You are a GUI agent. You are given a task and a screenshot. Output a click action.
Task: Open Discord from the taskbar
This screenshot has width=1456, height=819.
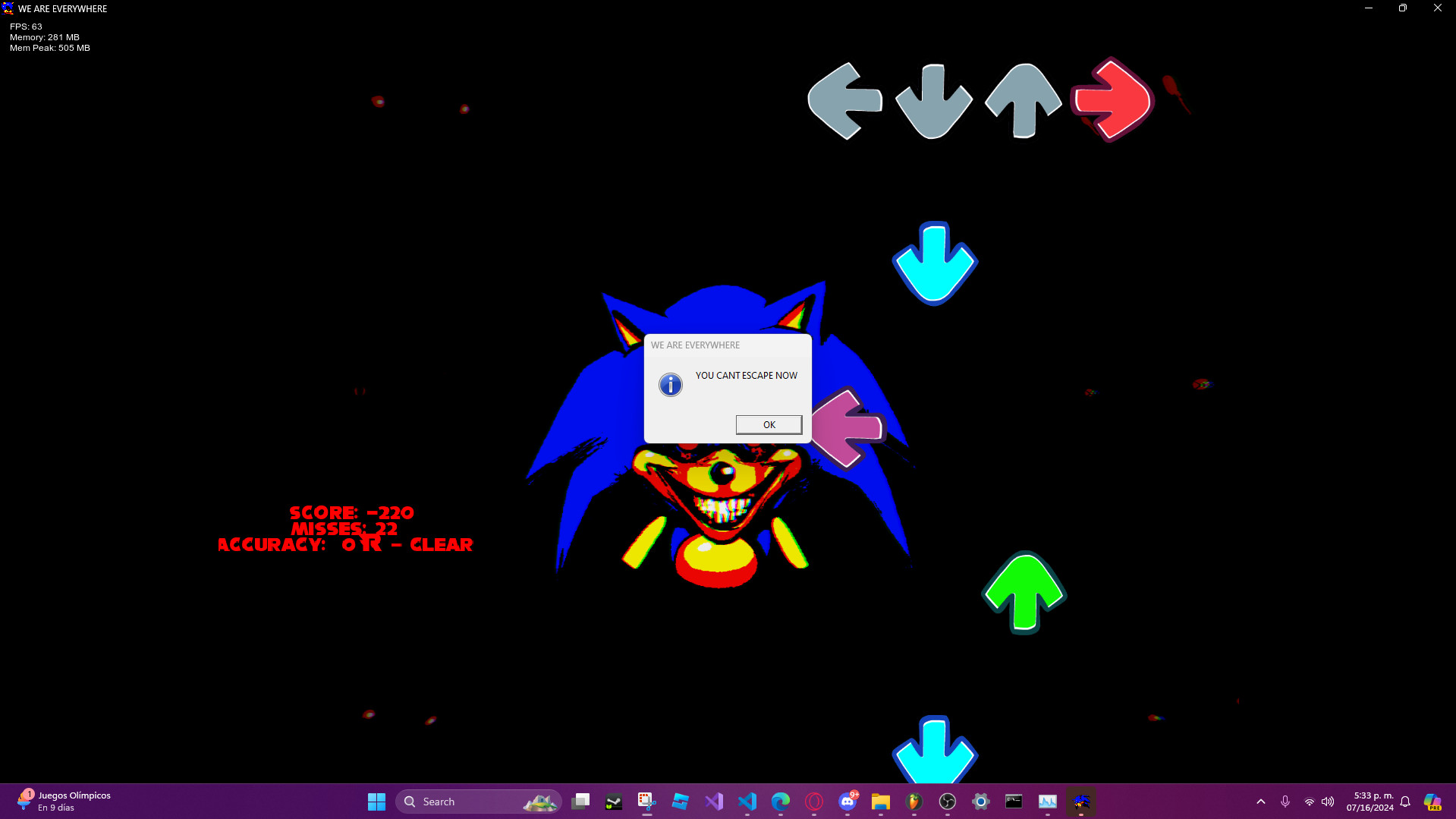click(847, 802)
